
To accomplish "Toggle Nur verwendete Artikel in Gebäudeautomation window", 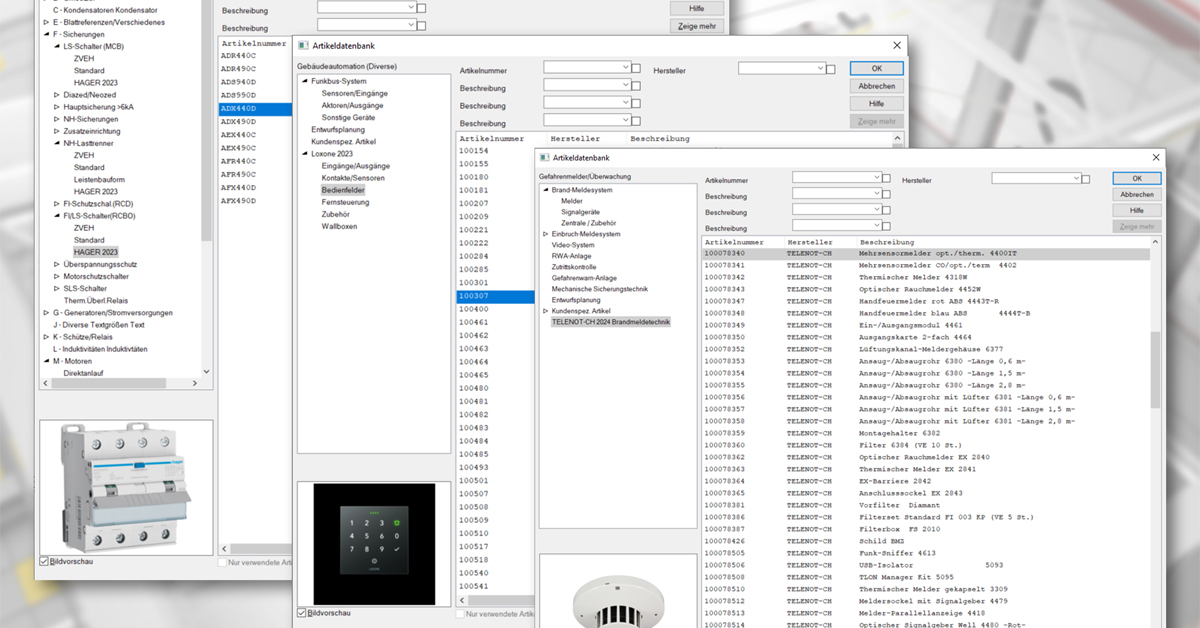I will point(460,612).
